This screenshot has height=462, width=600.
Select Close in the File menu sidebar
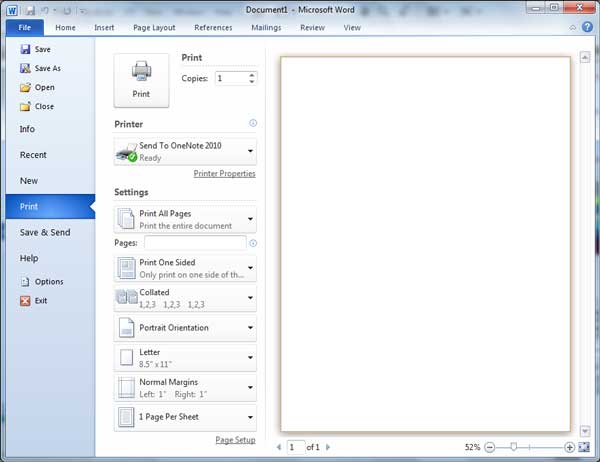tap(37, 107)
